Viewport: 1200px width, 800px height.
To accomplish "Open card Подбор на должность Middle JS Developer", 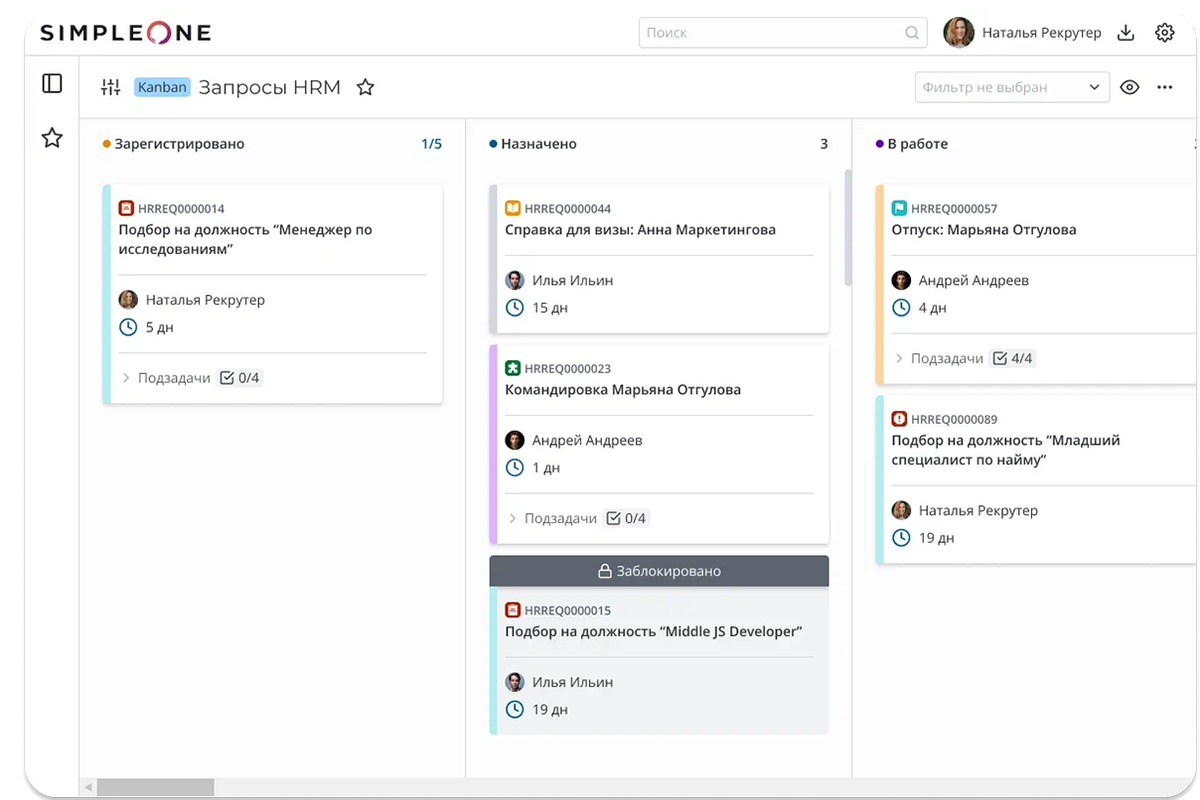I will (x=653, y=631).
